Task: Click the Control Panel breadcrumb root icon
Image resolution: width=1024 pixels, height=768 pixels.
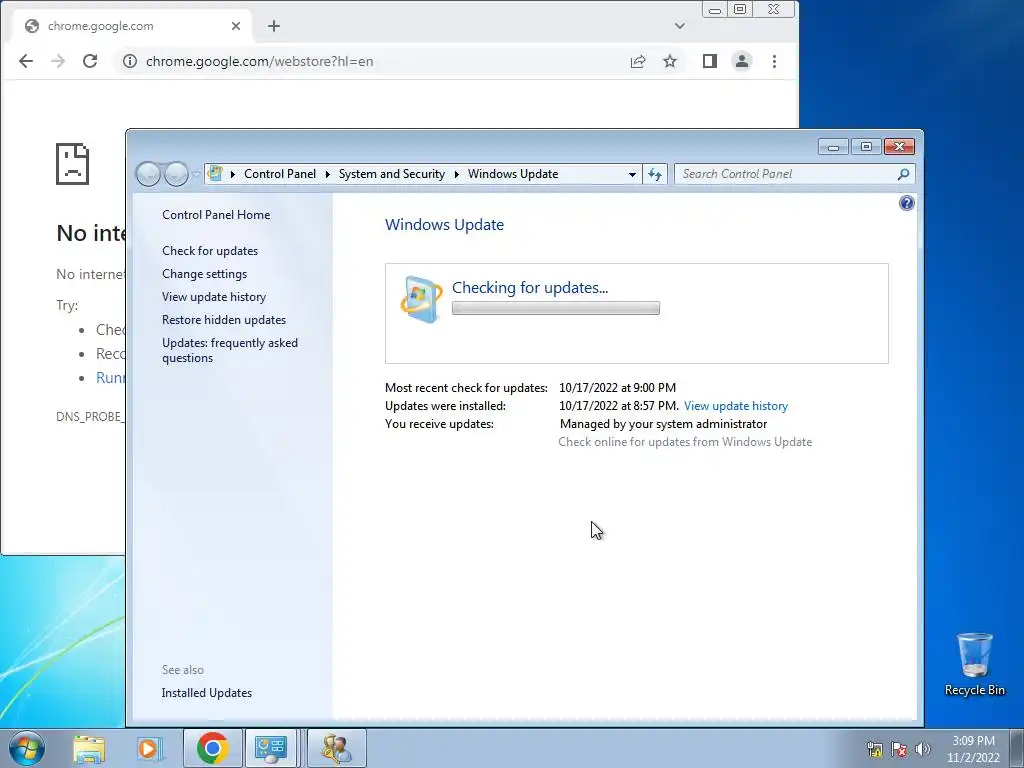Action: point(215,174)
